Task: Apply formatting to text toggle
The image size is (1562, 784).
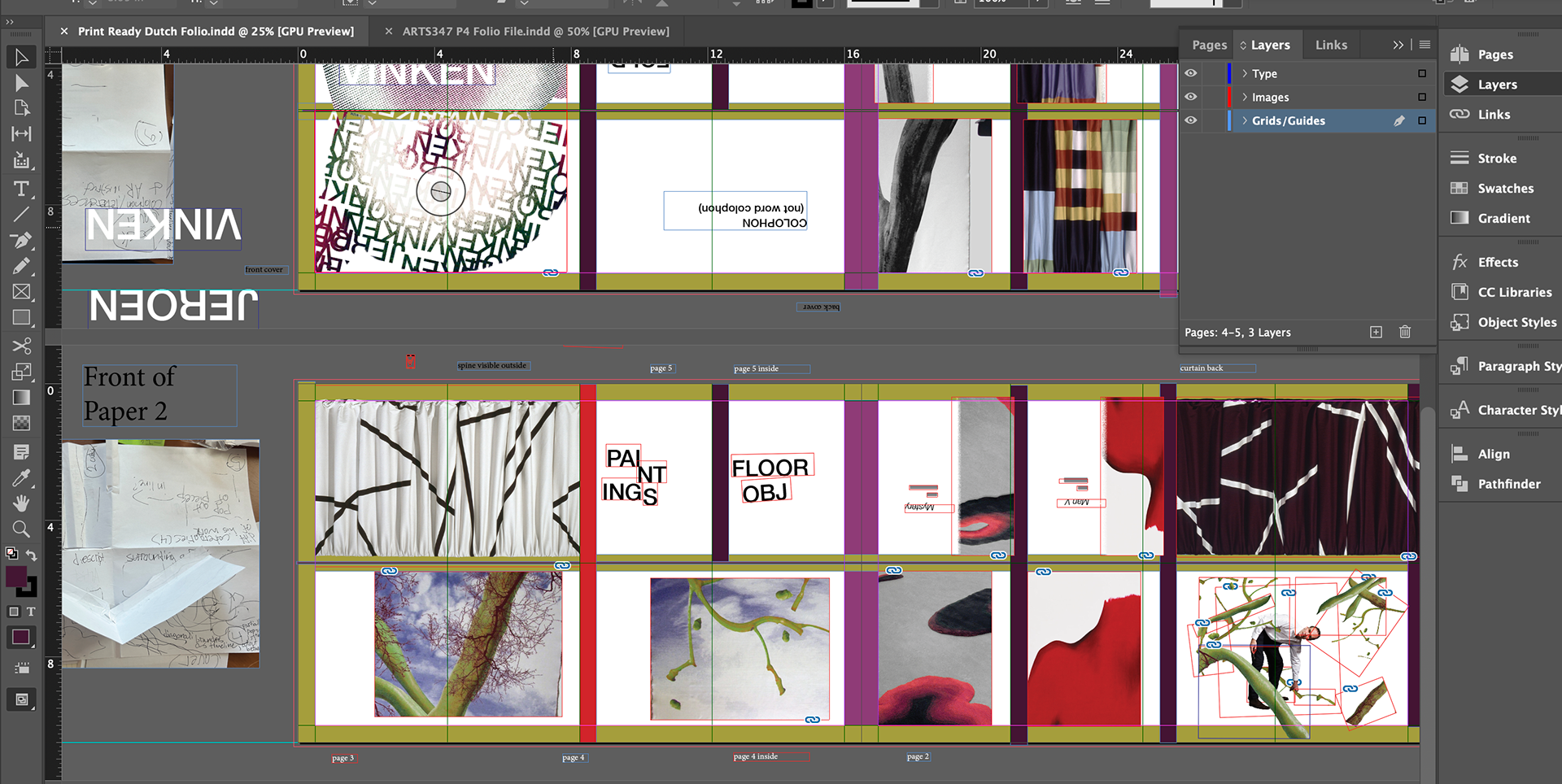Action: [x=31, y=612]
